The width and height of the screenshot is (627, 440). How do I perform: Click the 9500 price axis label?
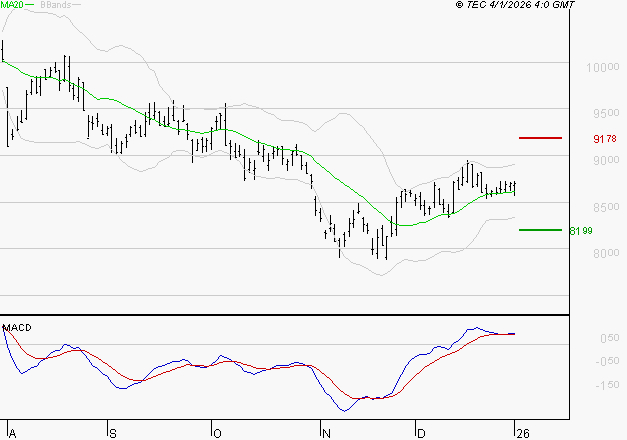pos(606,113)
